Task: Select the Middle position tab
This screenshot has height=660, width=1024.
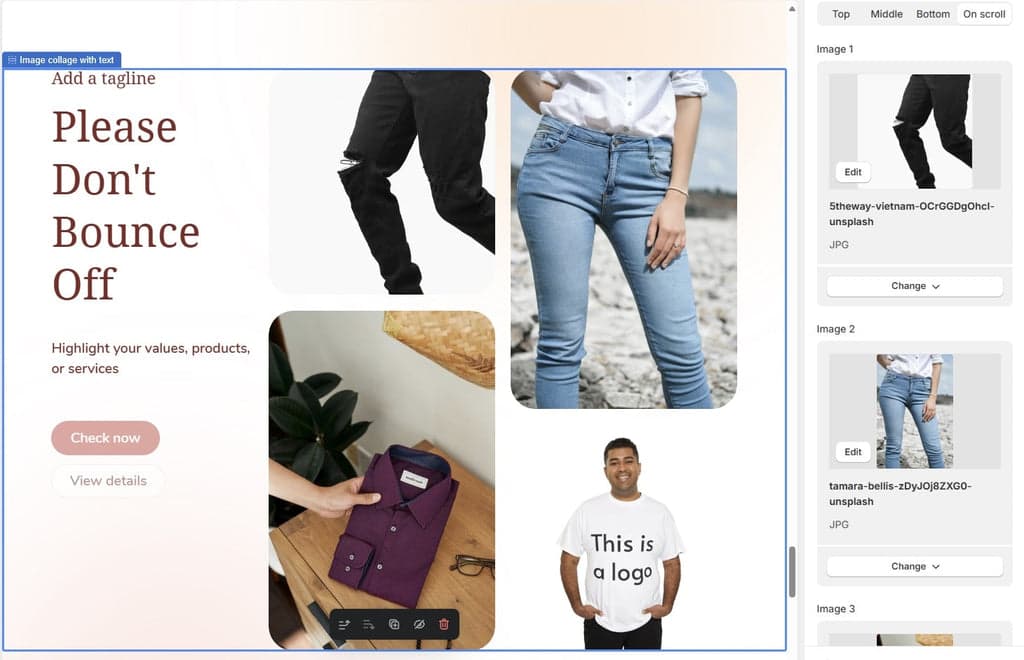Action: click(886, 14)
